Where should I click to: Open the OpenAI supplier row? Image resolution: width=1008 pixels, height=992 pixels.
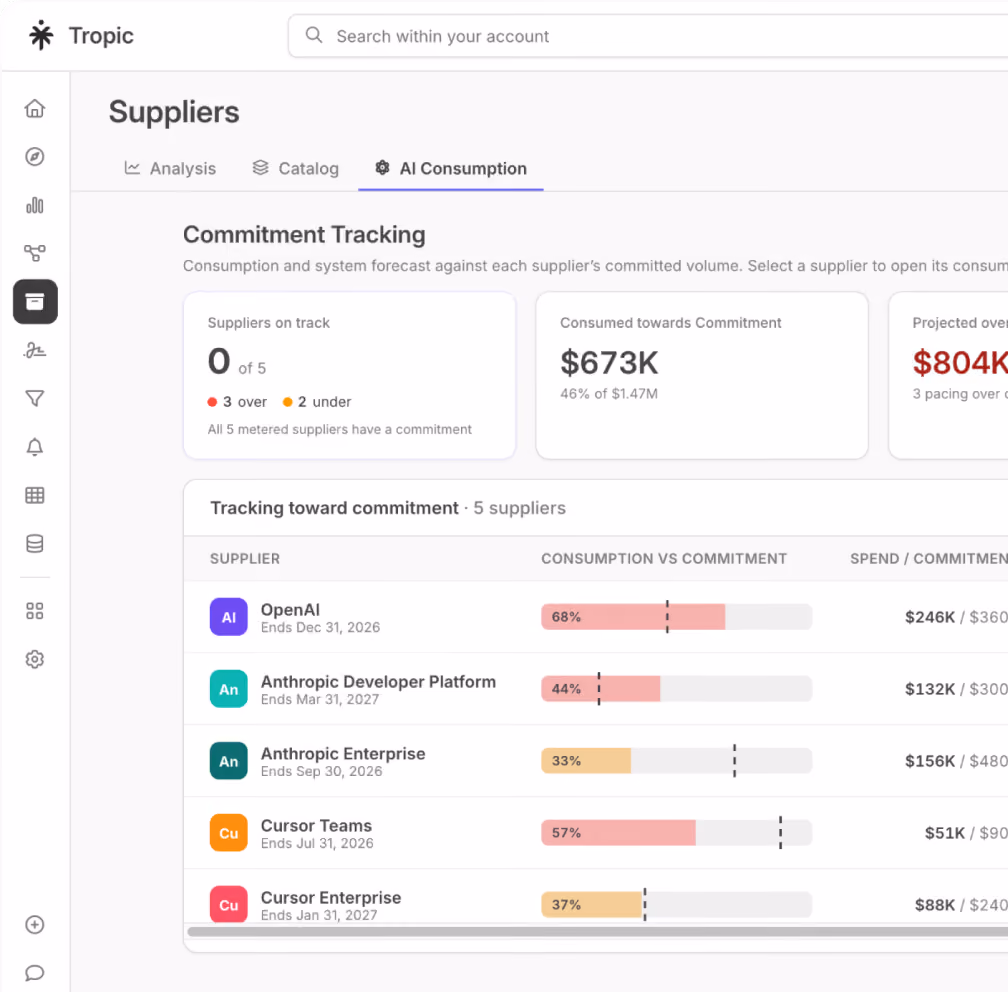click(x=596, y=617)
